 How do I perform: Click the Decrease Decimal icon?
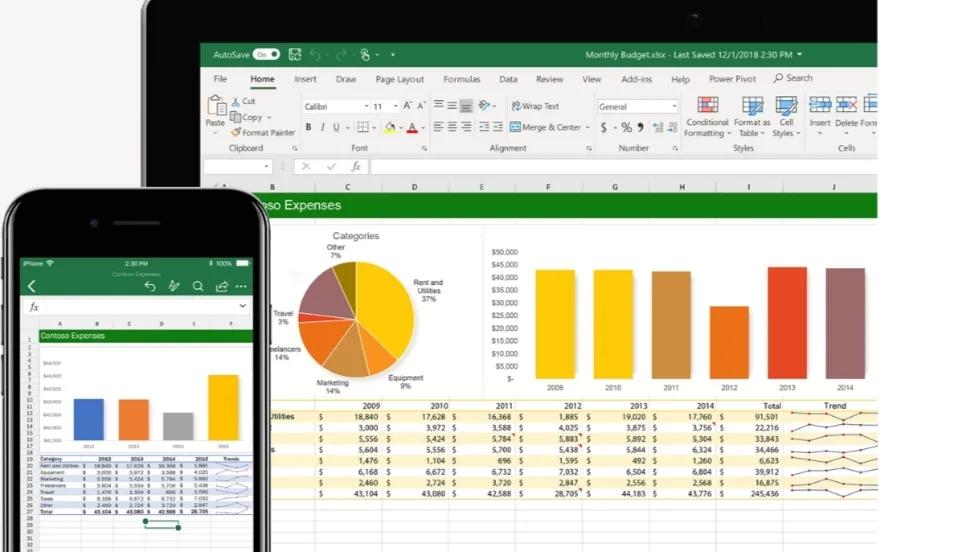[x=672, y=127]
